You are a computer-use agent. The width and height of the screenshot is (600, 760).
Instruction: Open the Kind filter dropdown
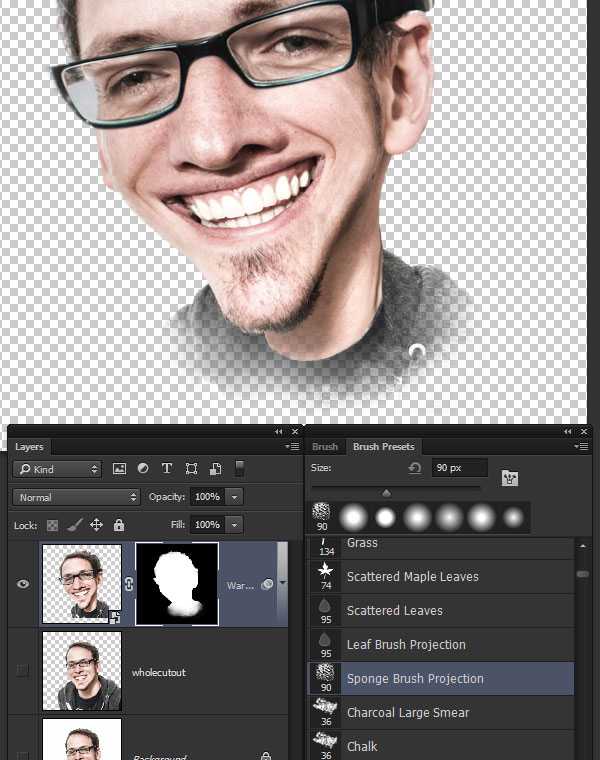click(58, 469)
